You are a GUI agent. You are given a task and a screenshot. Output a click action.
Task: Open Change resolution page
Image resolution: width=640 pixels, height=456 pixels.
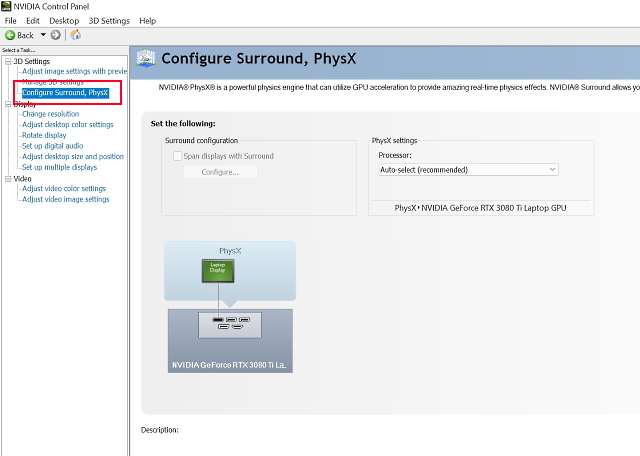point(50,114)
